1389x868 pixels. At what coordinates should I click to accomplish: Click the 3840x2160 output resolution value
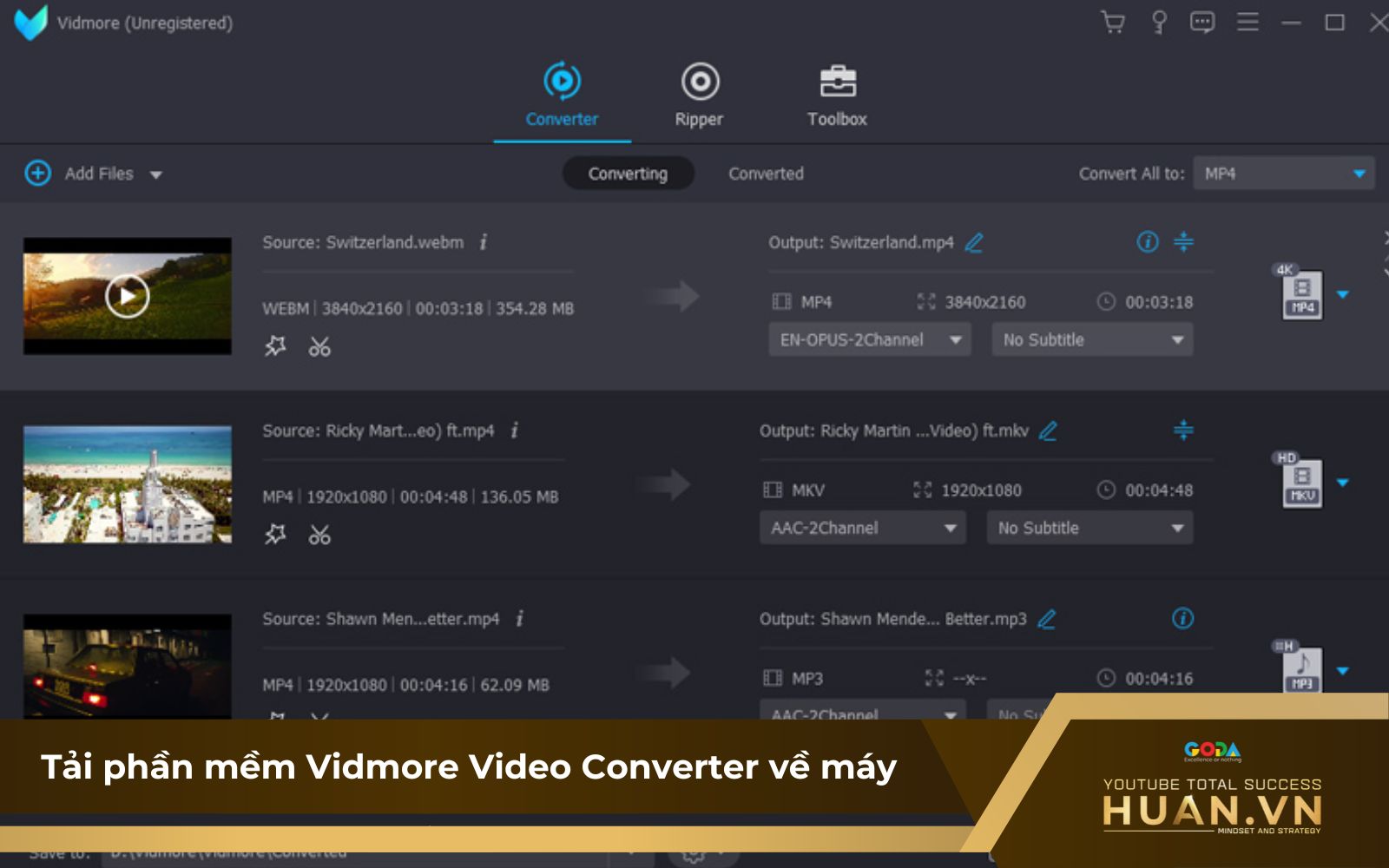985,302
